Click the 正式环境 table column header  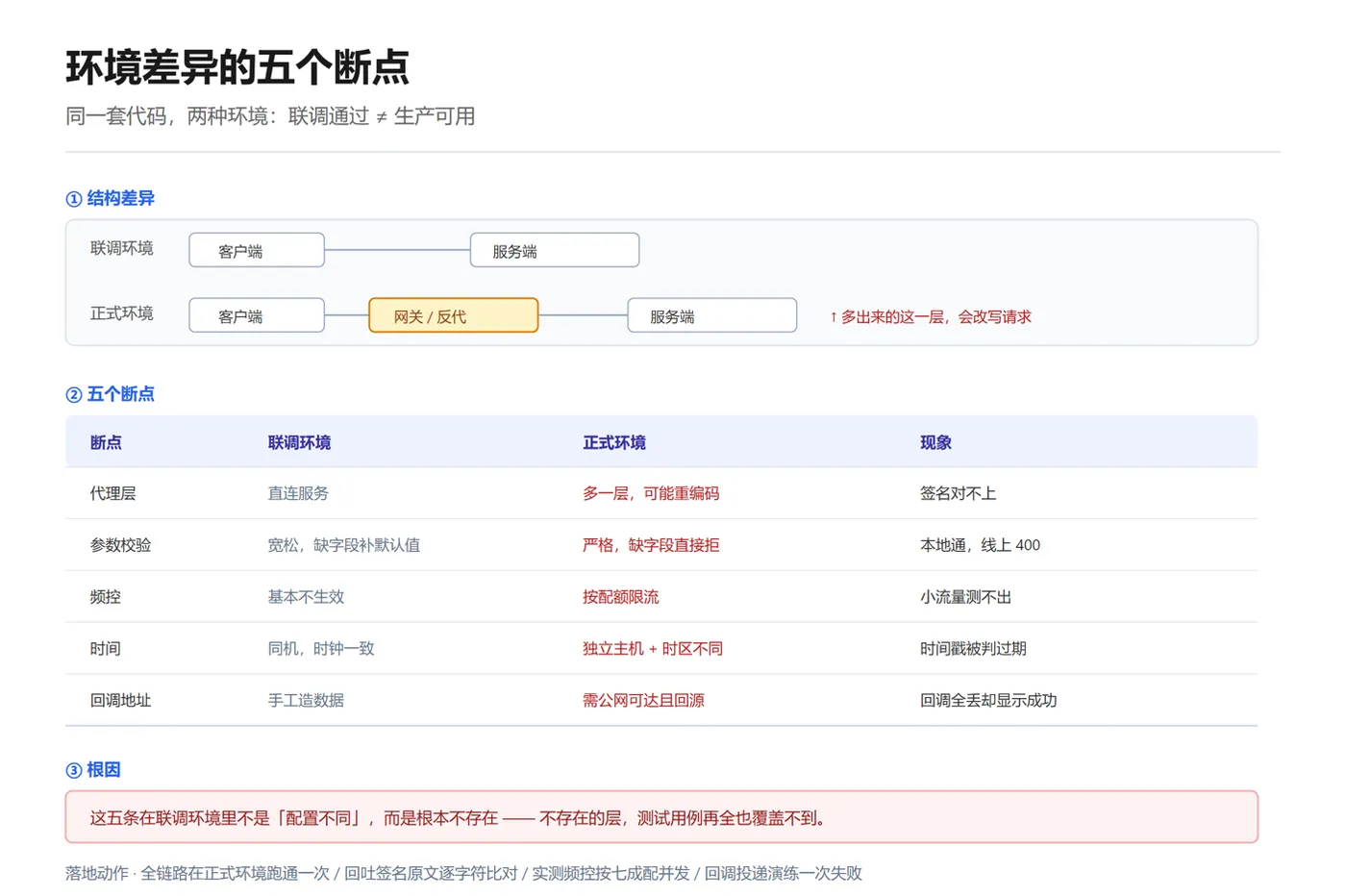click(614, 442)
